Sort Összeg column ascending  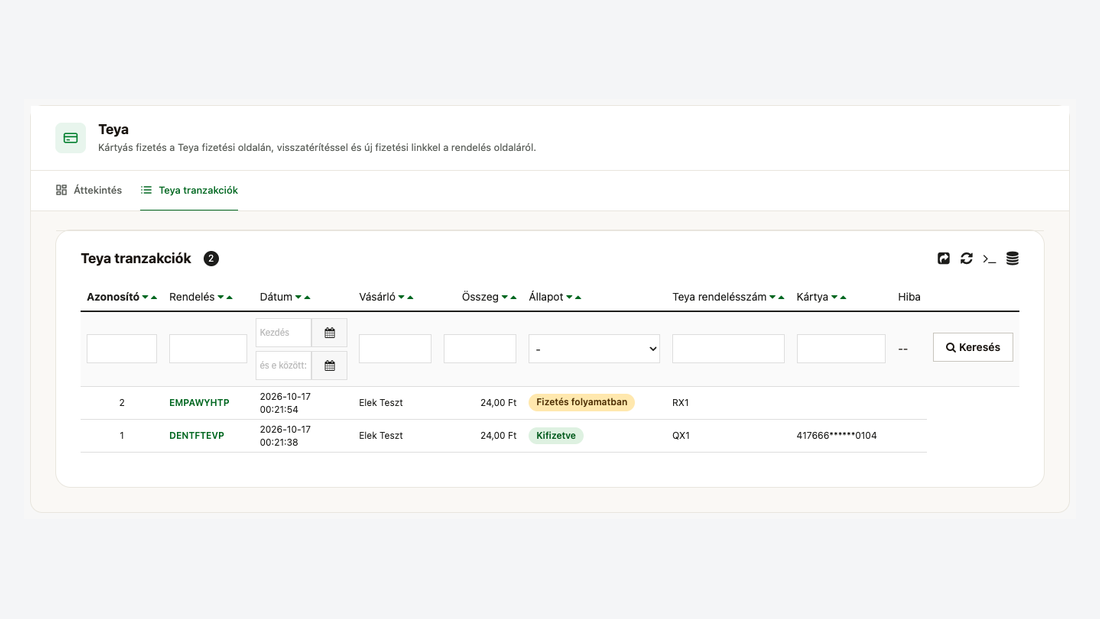point(514,298)
